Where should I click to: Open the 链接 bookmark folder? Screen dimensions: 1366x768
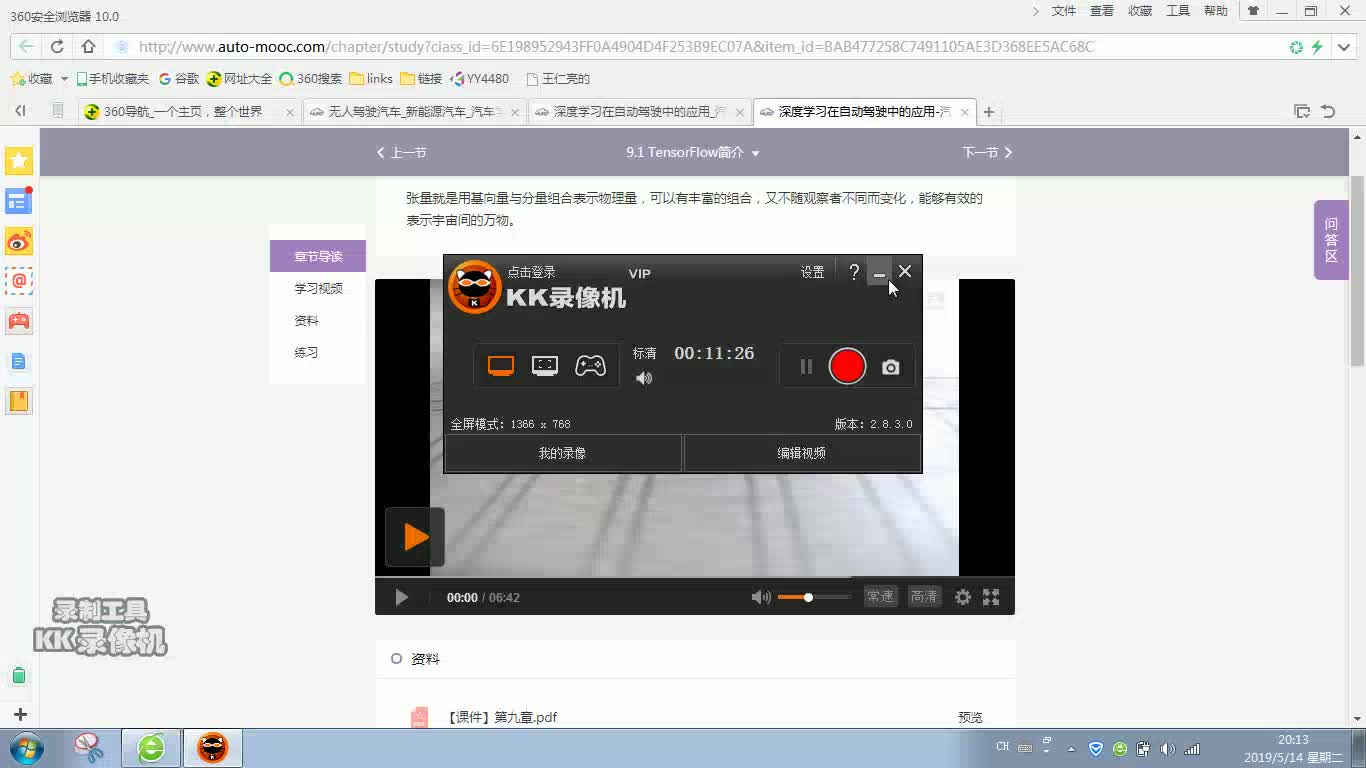point(420,78)
